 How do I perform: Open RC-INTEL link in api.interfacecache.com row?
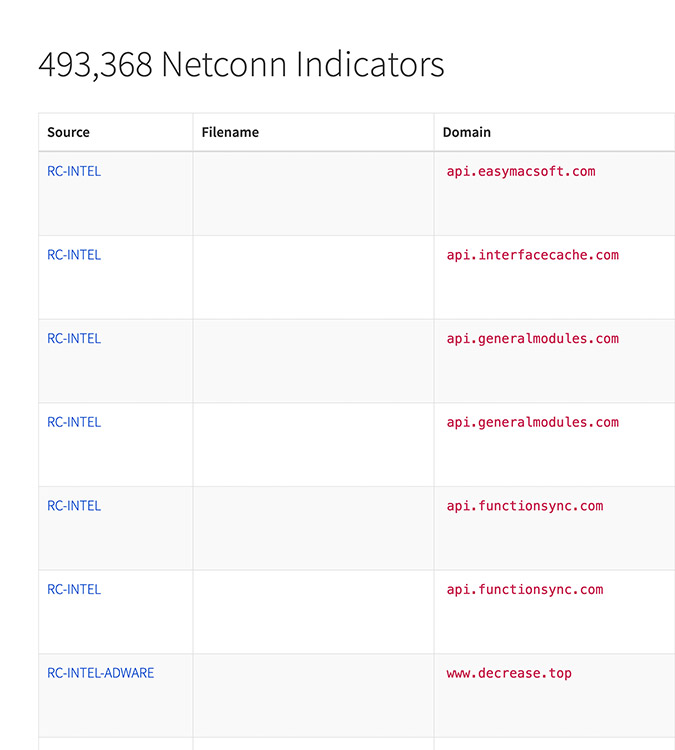click(x=74, y=255)
